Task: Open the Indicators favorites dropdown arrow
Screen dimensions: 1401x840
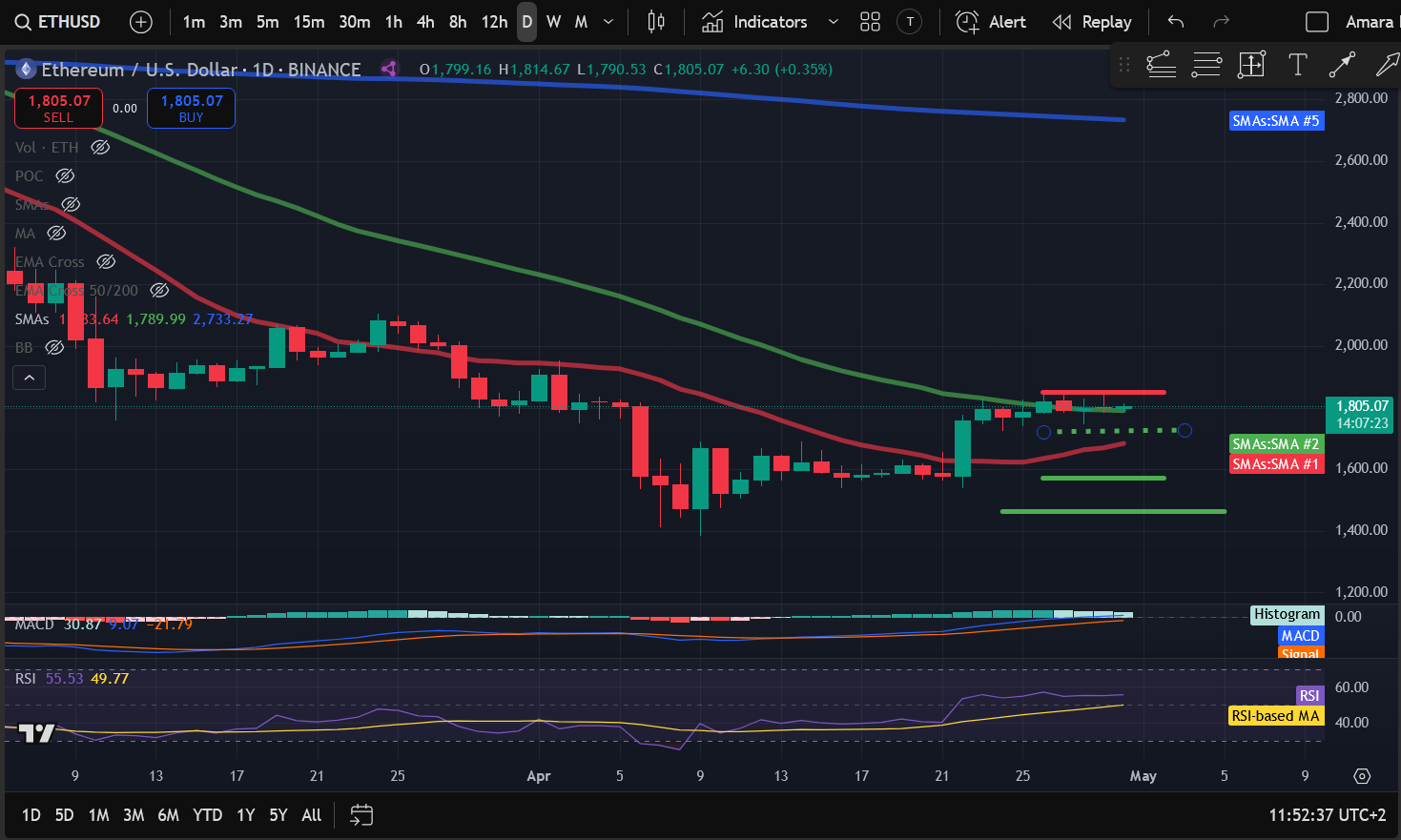Action: pyautogui.click(x=833, y=22)
